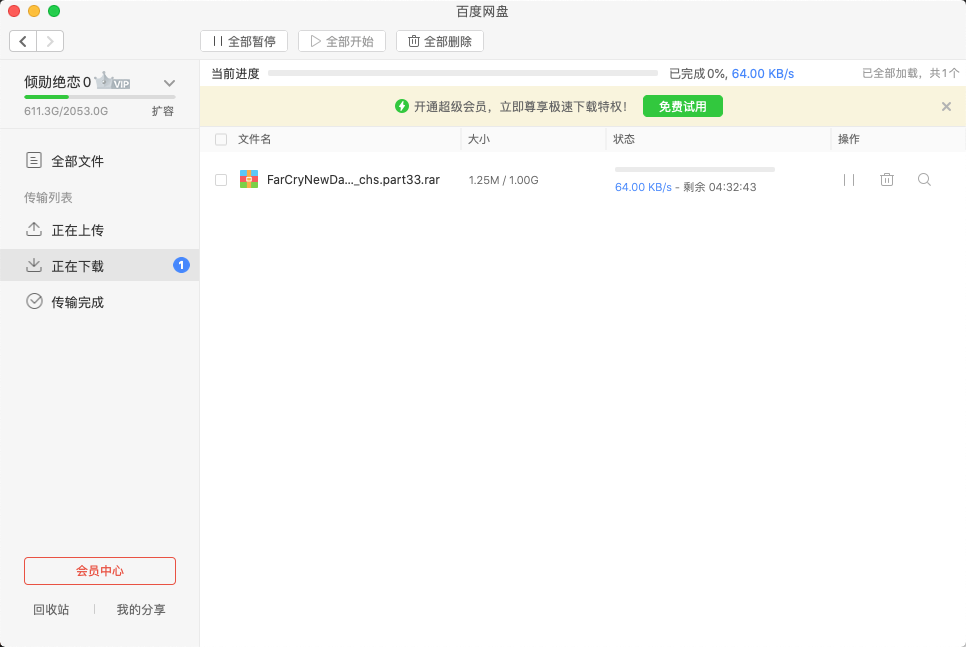
Task: Delete the FarCryNewDawn part33 download task
Action: (x=887, y=179)
